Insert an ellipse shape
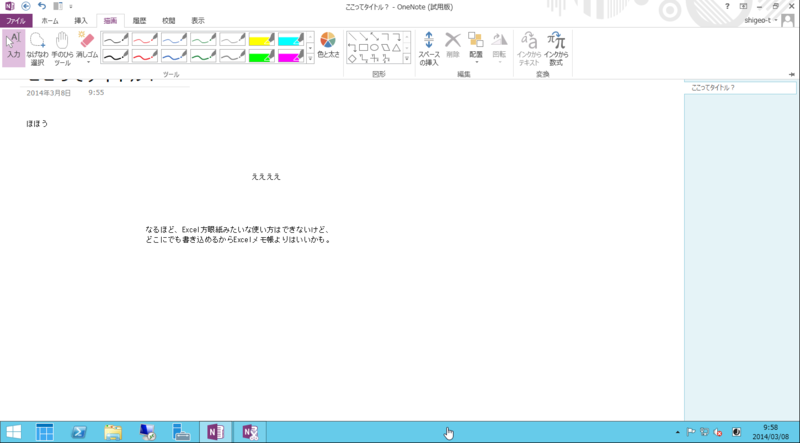Image resolution: width=800 pixels, height=443 pixels. pos(374,47)
